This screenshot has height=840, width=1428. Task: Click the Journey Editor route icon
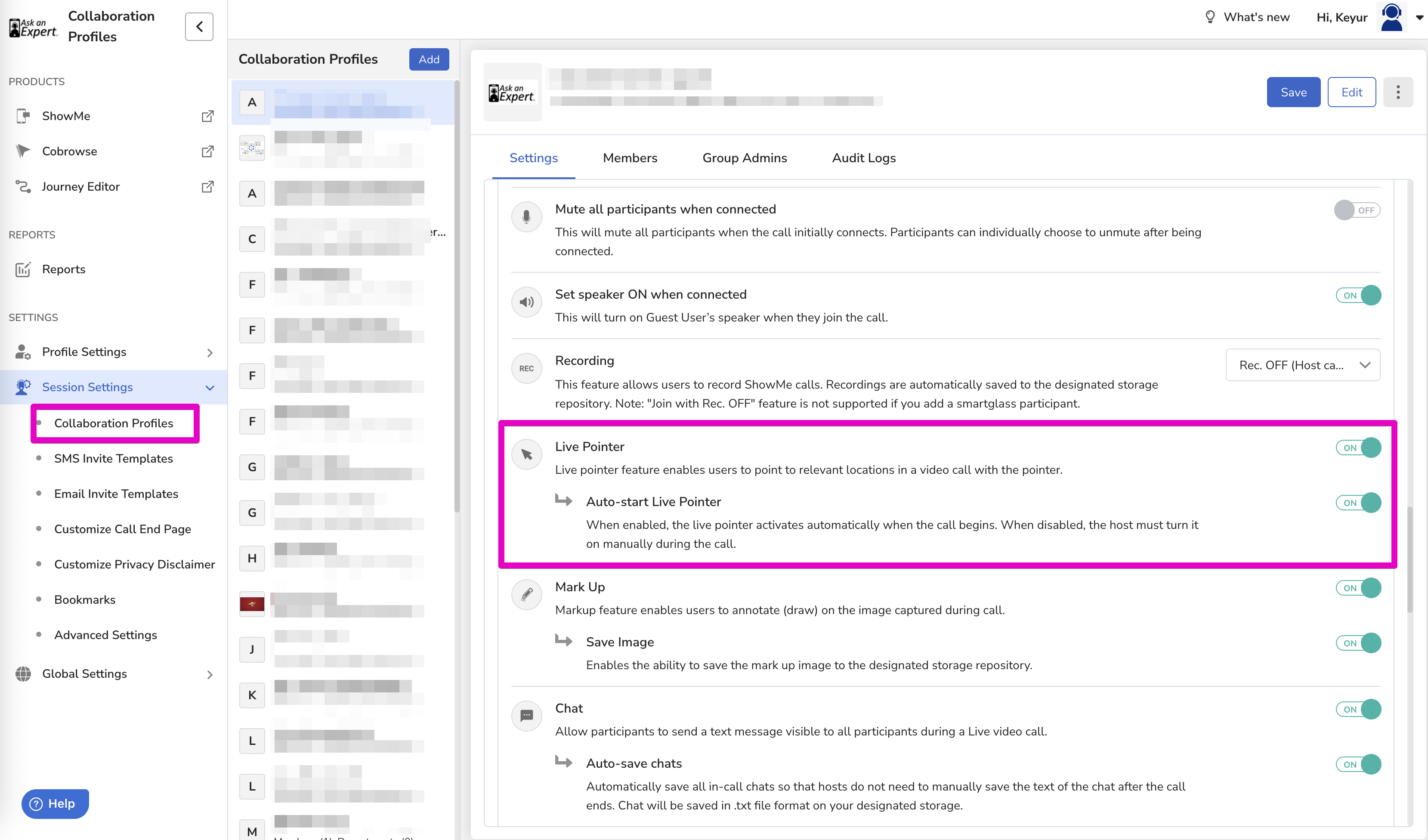(x=23, y=186)
